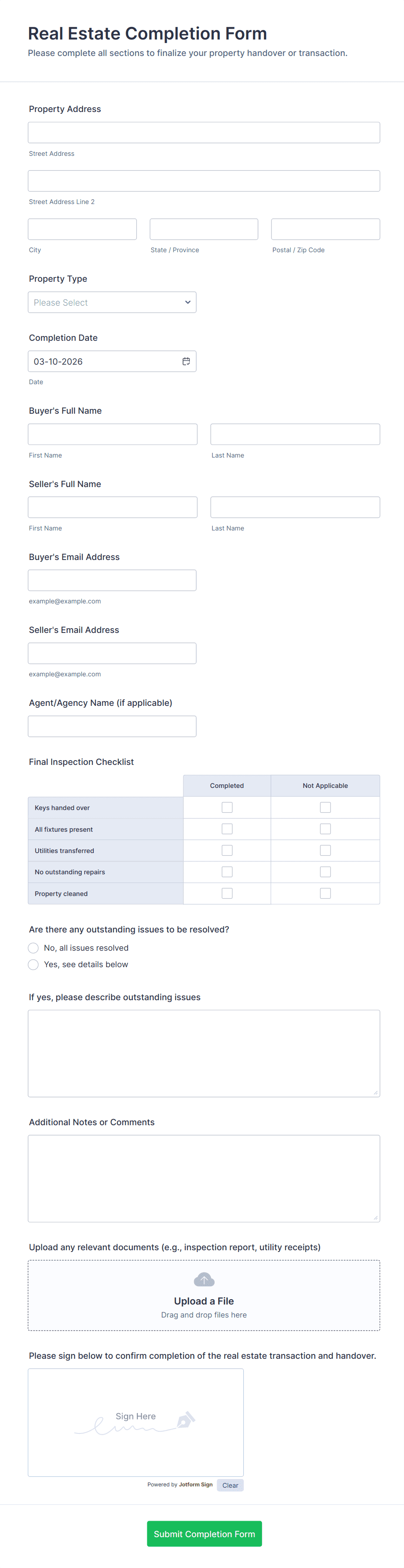Expand the Property Type dropdown
404x1568 pixels.
(112, 303)
